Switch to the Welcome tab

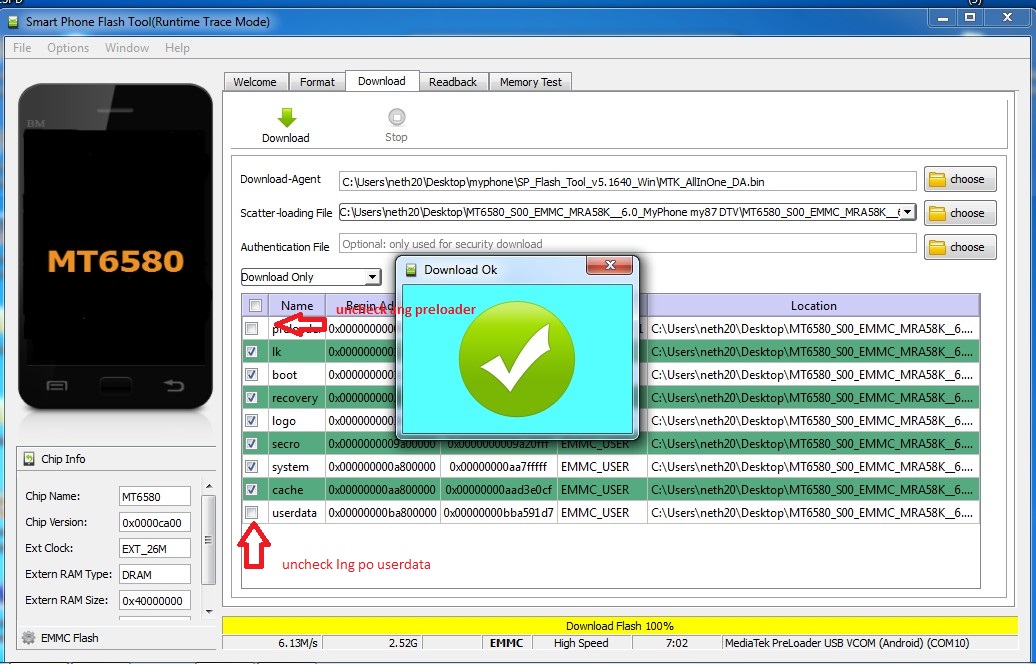(255, 82)
